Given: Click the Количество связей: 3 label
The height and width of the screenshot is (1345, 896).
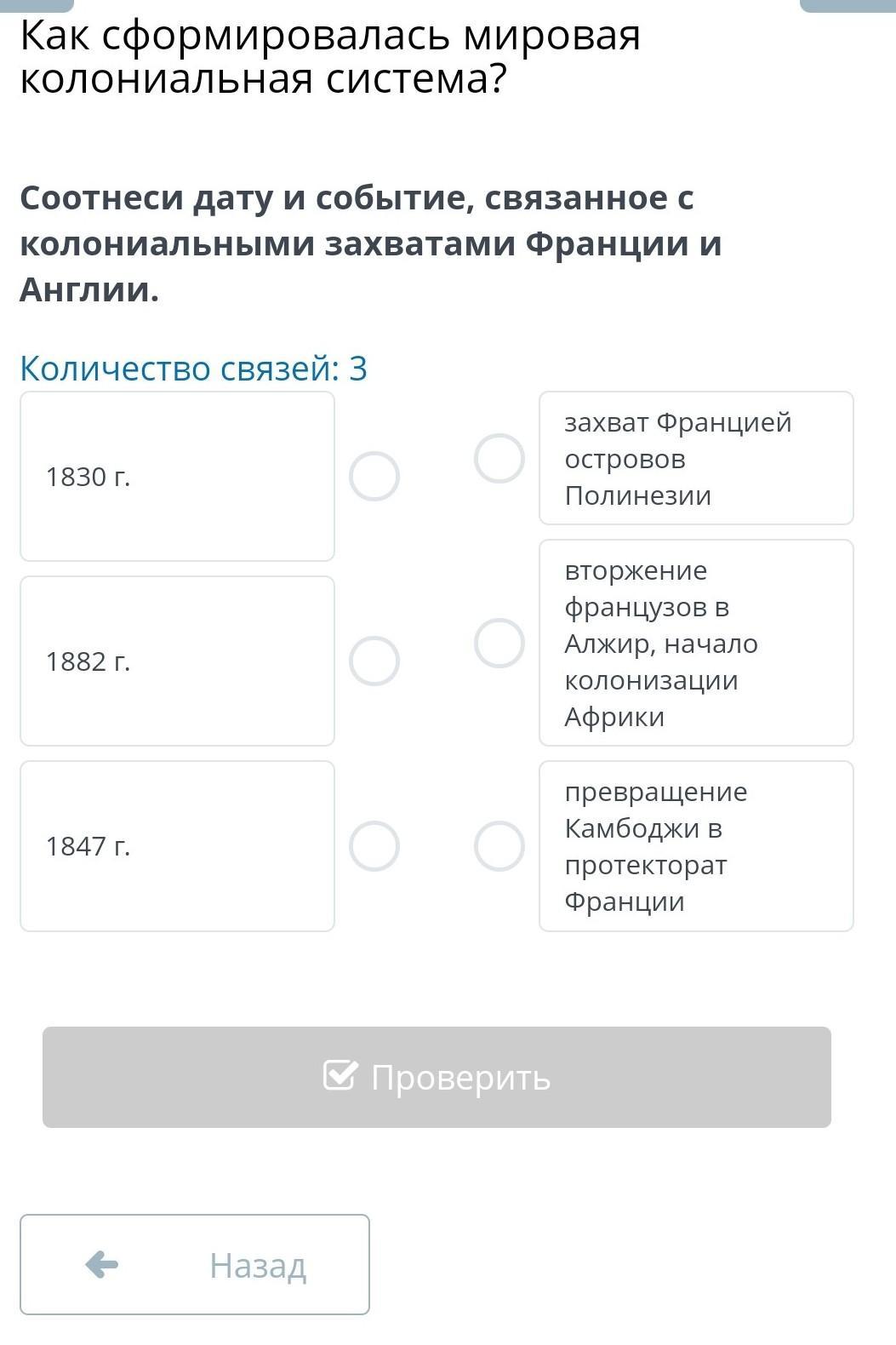Looking at the screenshot, I should (194, 369).
